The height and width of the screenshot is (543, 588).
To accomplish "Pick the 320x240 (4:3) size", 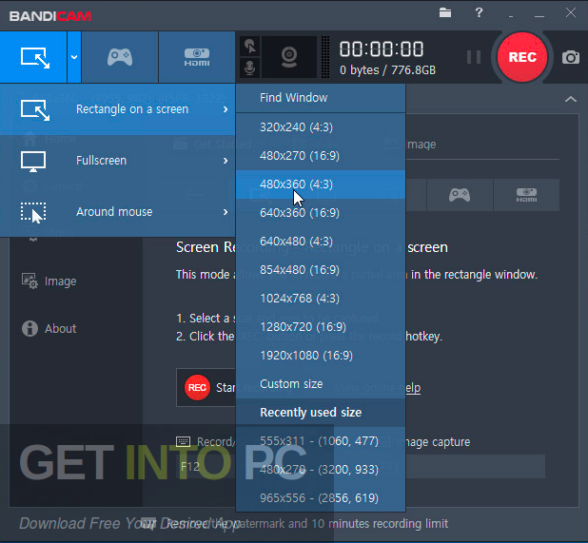I will [320, 128].
